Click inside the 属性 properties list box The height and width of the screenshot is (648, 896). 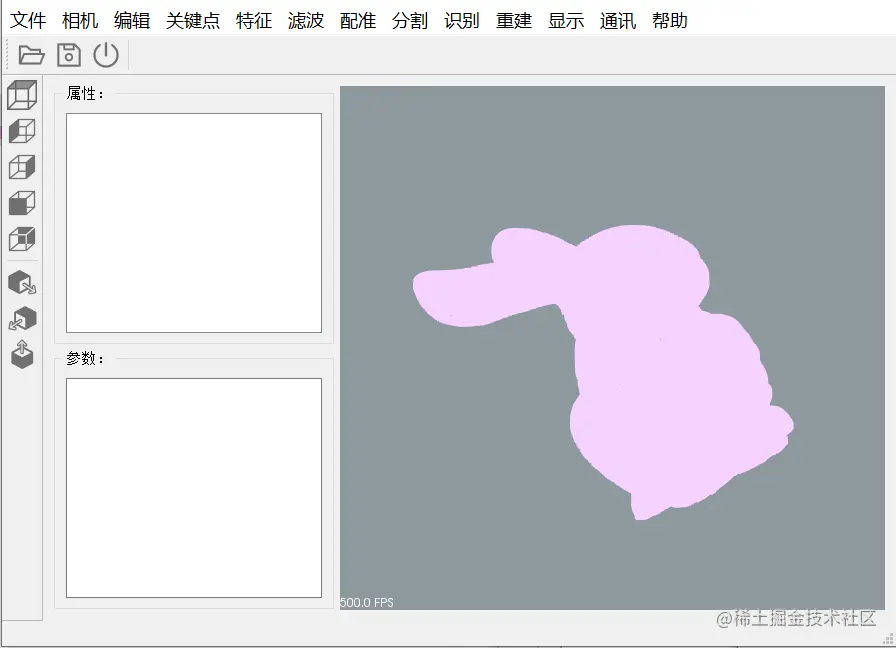tap(192, 220)
